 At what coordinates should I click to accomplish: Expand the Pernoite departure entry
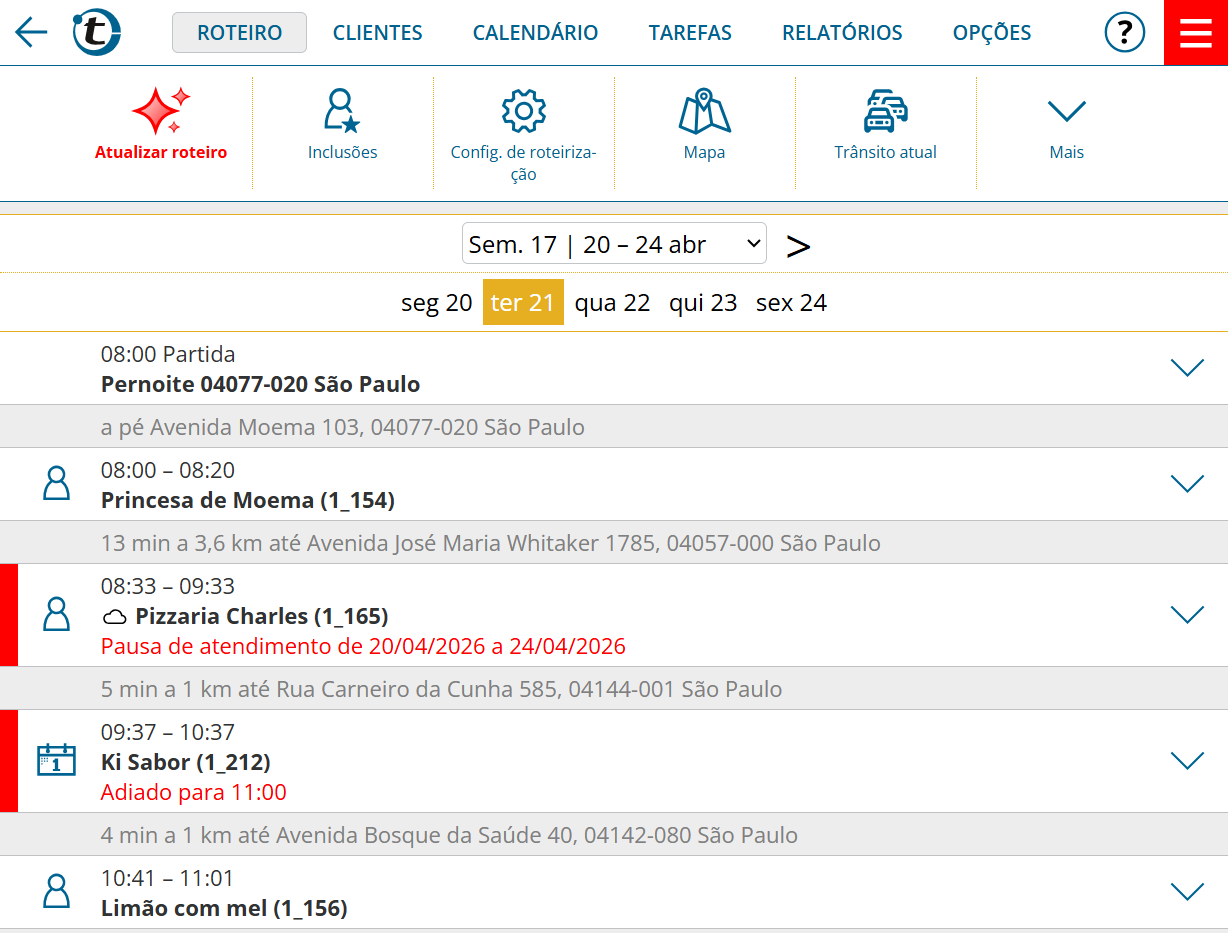click(1187, 368)
